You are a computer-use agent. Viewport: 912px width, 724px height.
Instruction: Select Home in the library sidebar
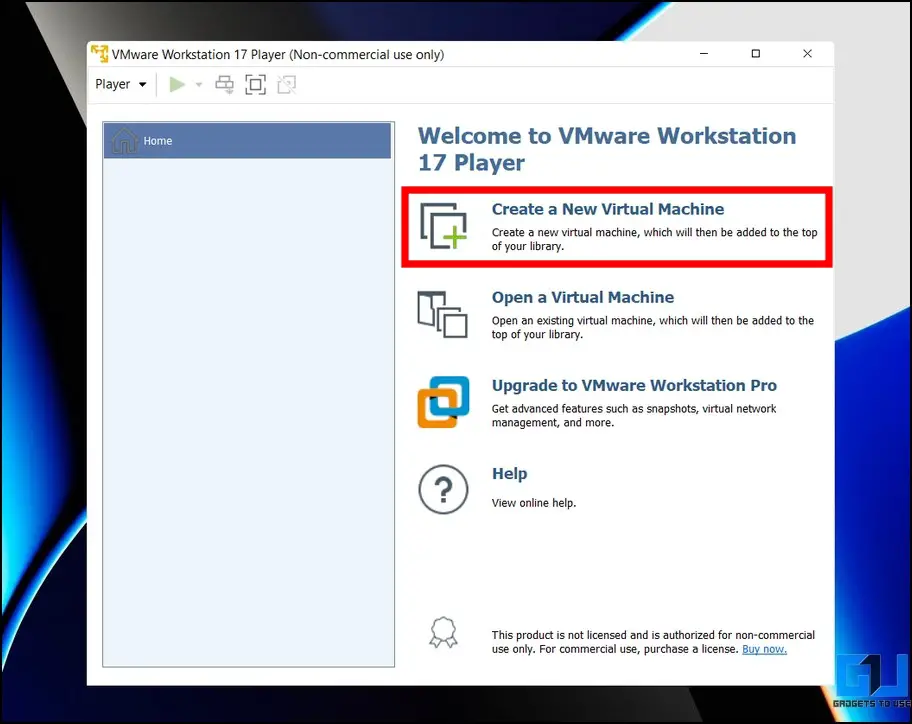(247, 140)
